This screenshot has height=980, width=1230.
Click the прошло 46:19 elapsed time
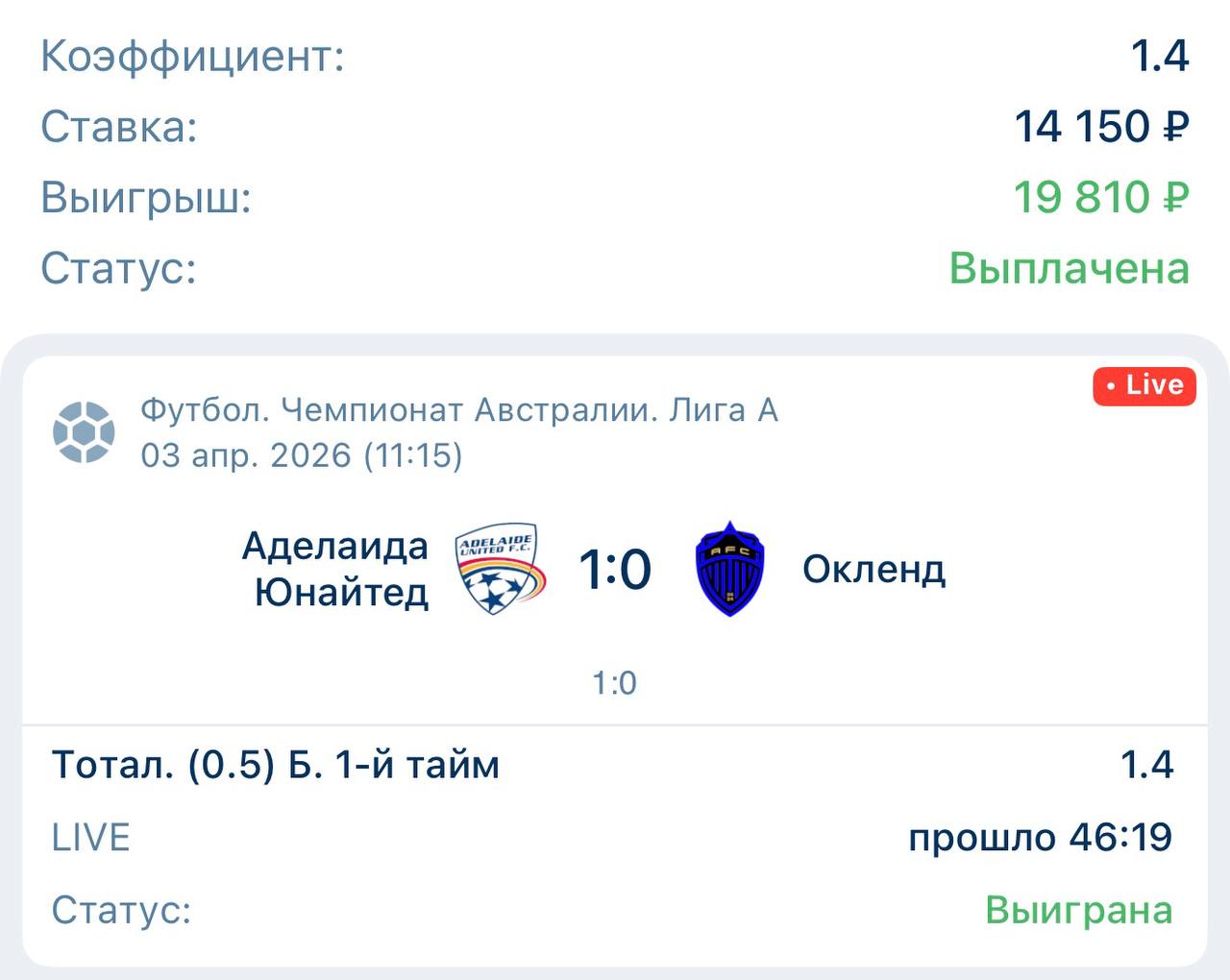1041,838
